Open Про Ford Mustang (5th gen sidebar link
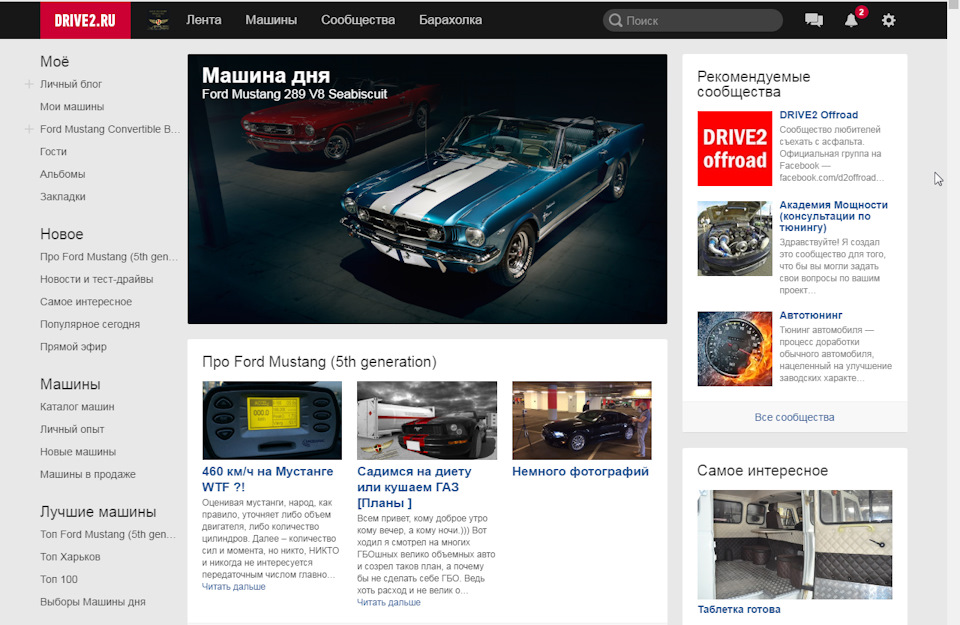This screenshot has width=960, height=625. pyautogui.click(x=109, y=256)
